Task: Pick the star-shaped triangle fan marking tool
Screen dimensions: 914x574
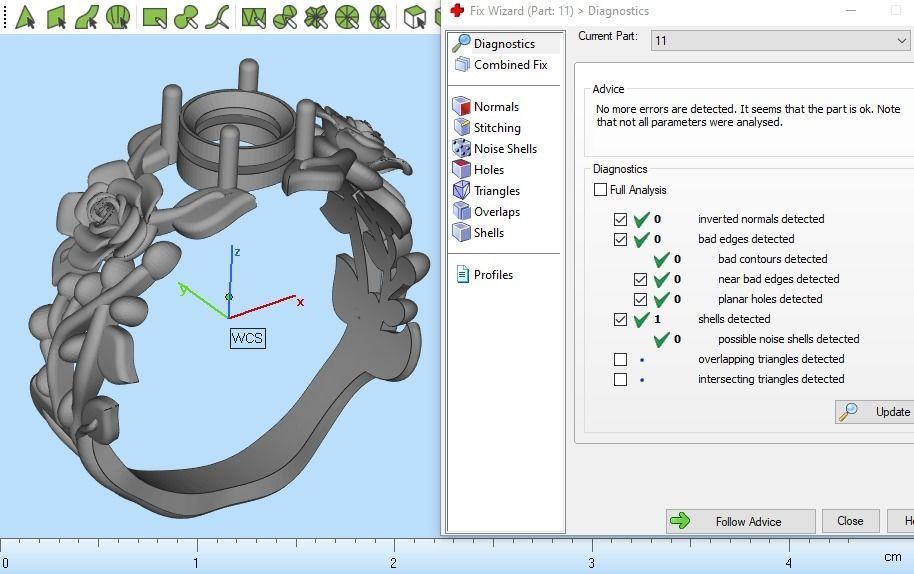Action: coord(316,17)
